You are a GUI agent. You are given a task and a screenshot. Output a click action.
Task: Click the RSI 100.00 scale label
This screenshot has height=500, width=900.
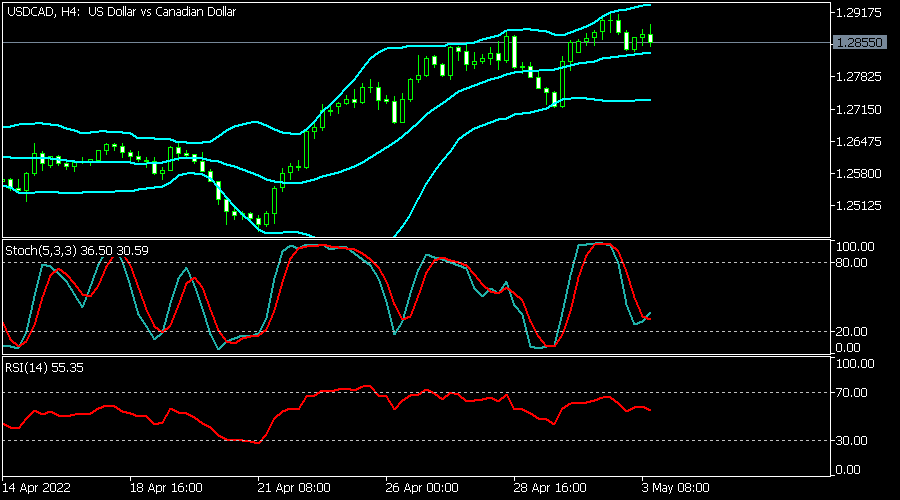(x=855, y=364)
